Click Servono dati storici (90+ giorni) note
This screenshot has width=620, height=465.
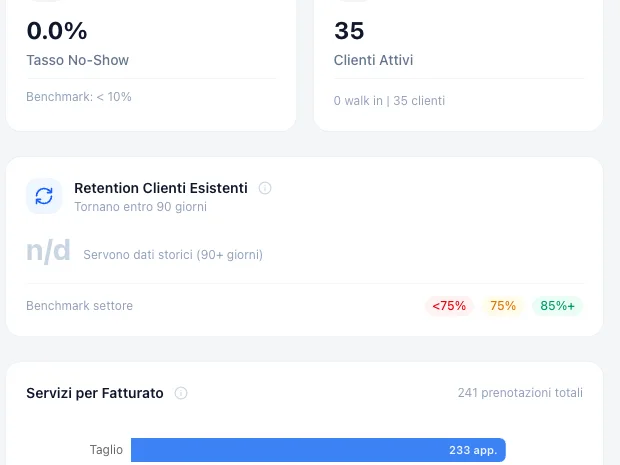coord(173,255)
